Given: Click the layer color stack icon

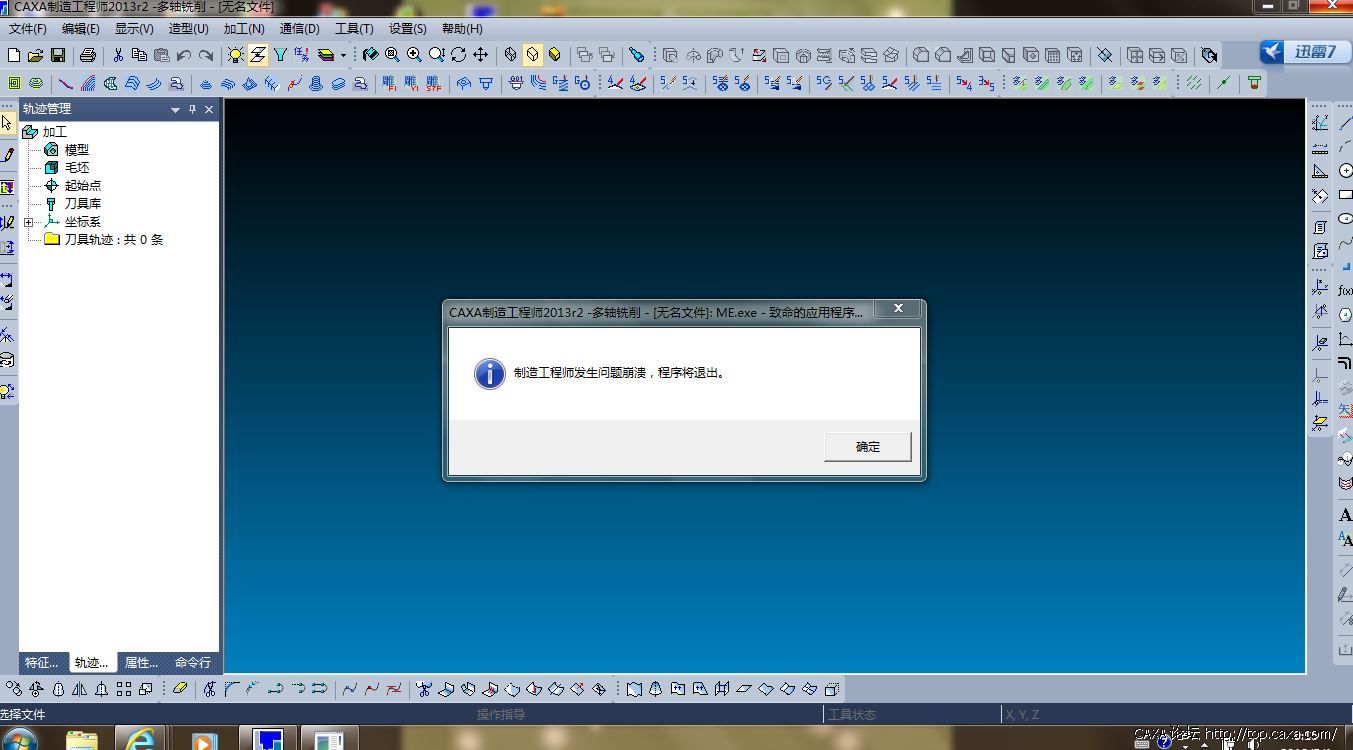Looking at the screenshot, I should pyautogui.click(x=326, y=55).
